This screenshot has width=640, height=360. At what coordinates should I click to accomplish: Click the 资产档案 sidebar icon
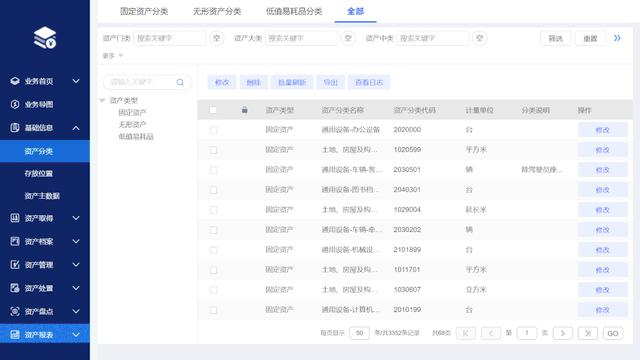click(15, 241)
